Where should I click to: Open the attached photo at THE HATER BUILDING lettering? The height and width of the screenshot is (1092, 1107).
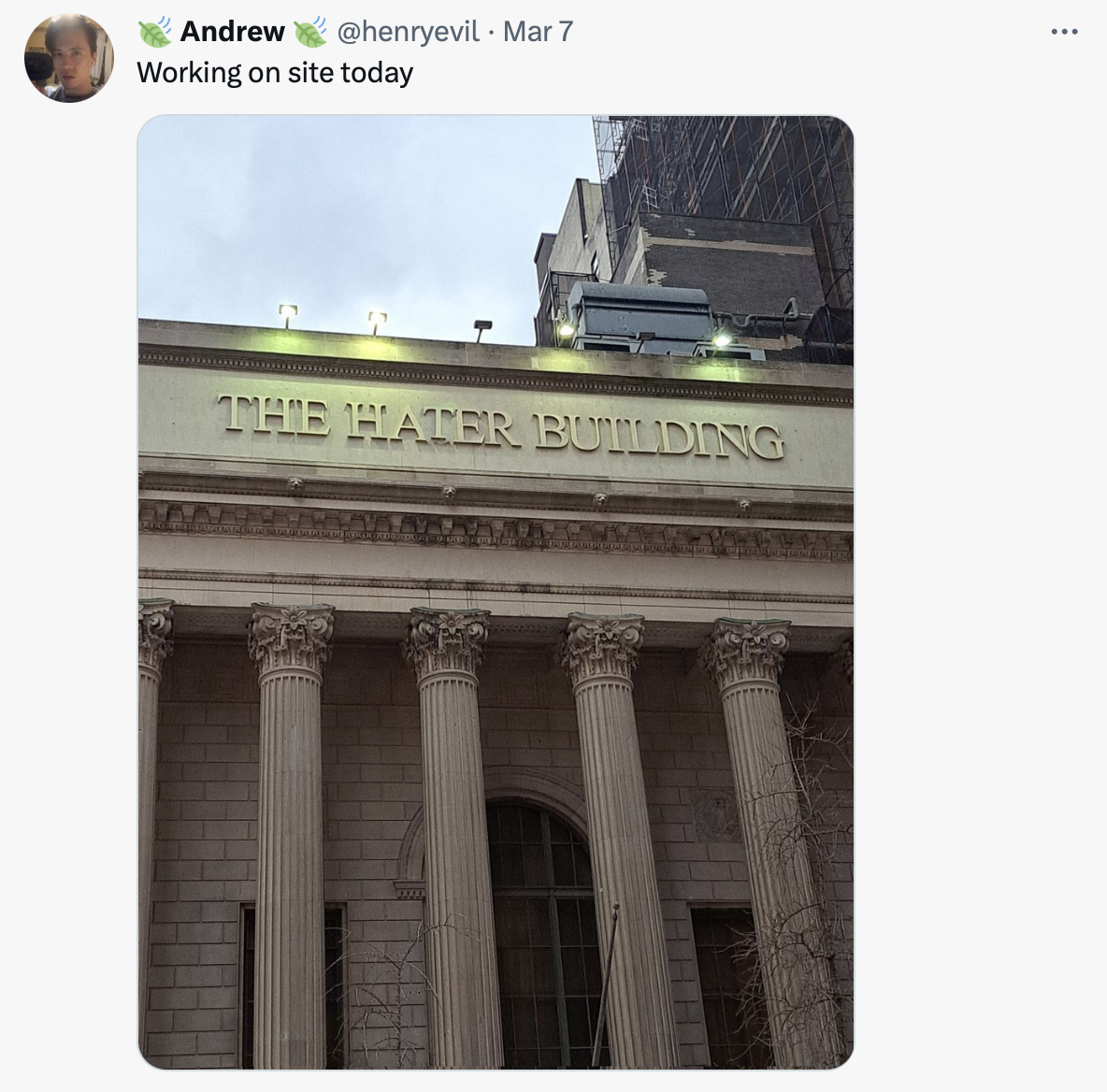[500, 425]
